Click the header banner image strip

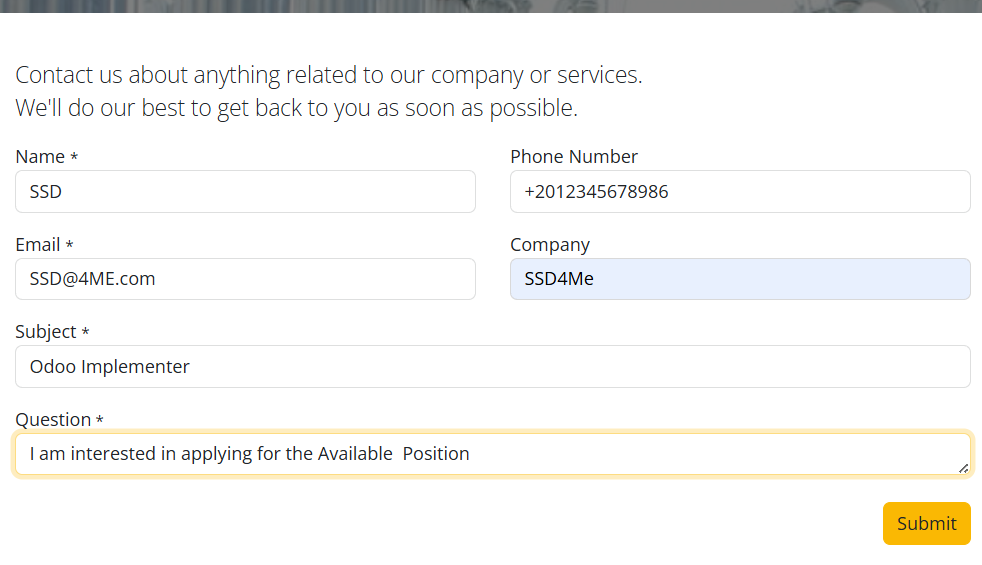tap(491, 6)
